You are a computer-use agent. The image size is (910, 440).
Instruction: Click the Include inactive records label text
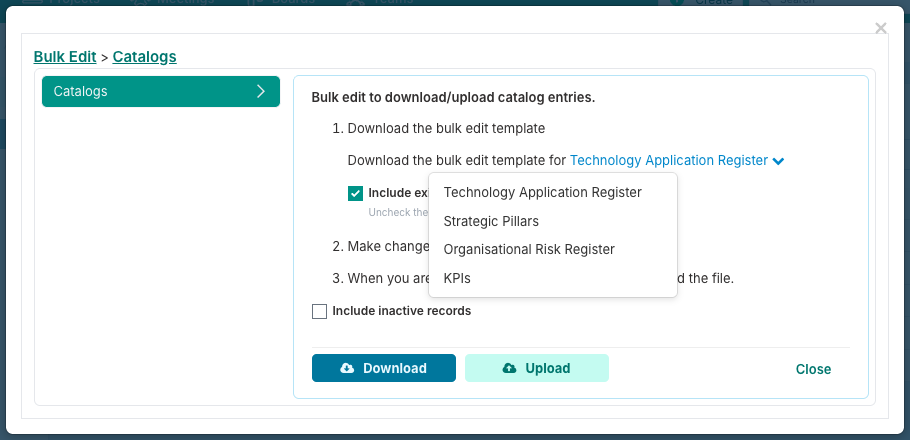pyautogui.click(x=401, y=311)
